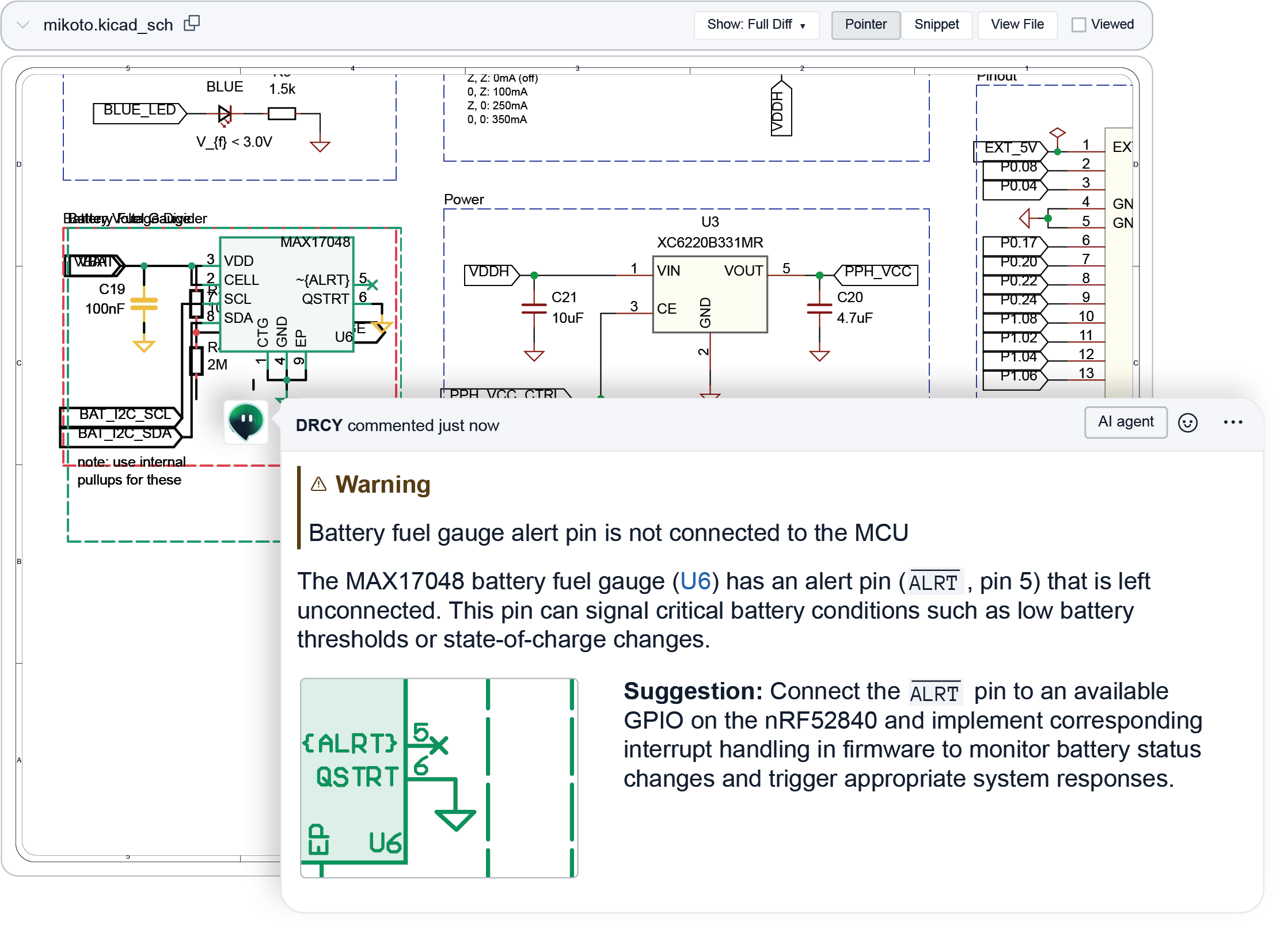Viewport: 1288px width, 937px height.
Task: Click the ALRT schematic snippet thumbnail
Action: (x=439, y=778)
